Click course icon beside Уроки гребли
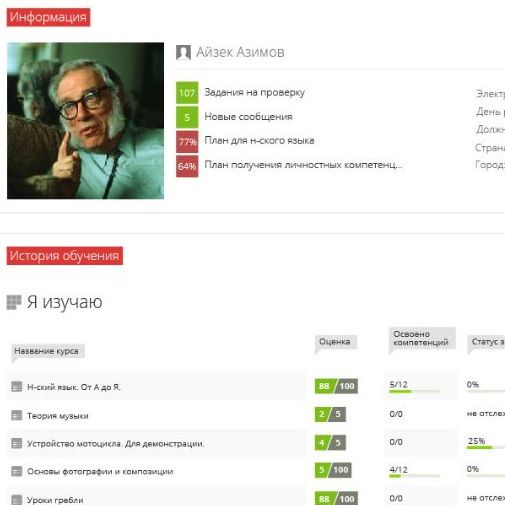505x505 pixels. click(x=17, y=499)
